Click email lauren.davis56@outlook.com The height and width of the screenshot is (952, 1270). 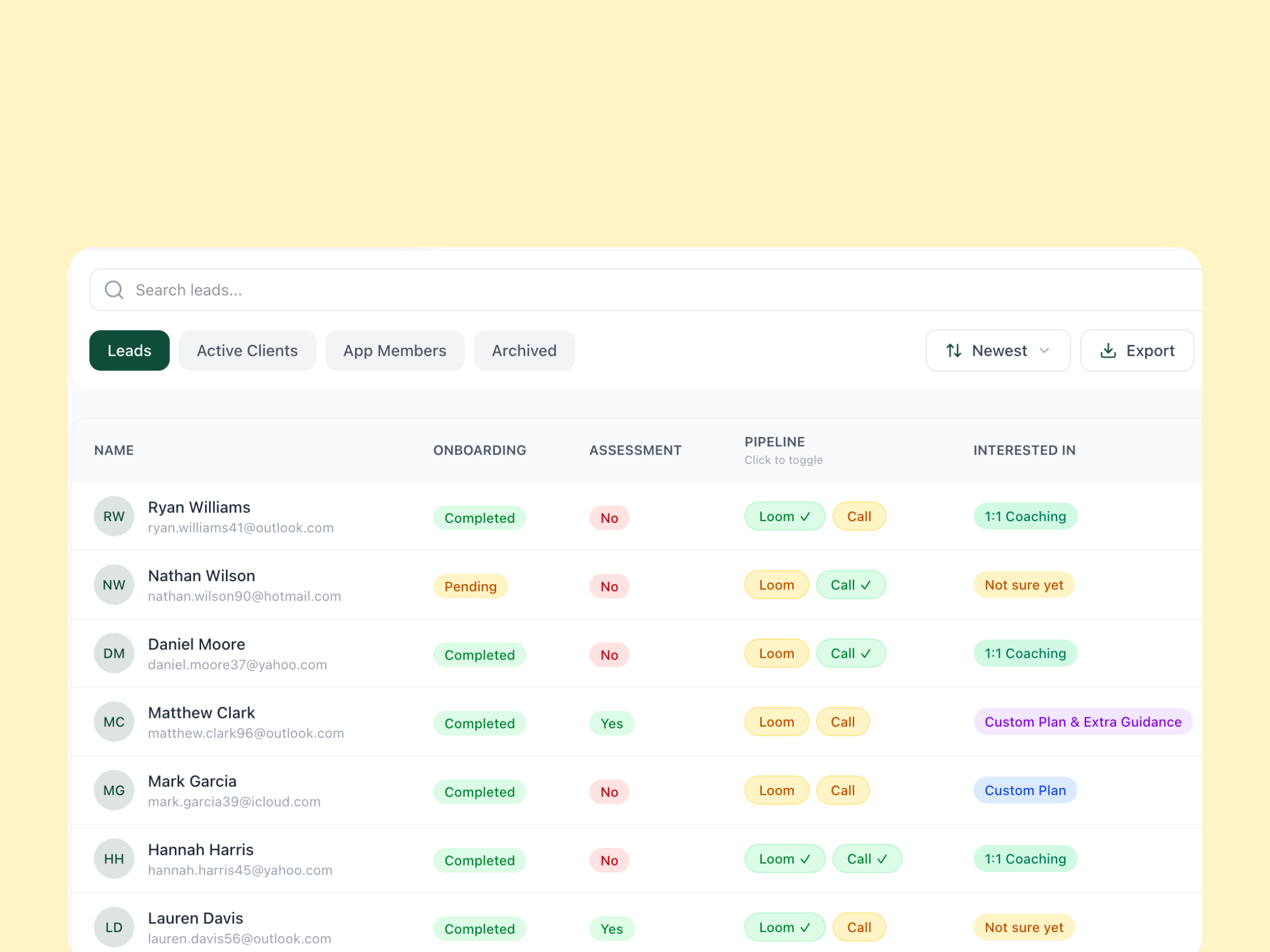click(x=239, y=939)
